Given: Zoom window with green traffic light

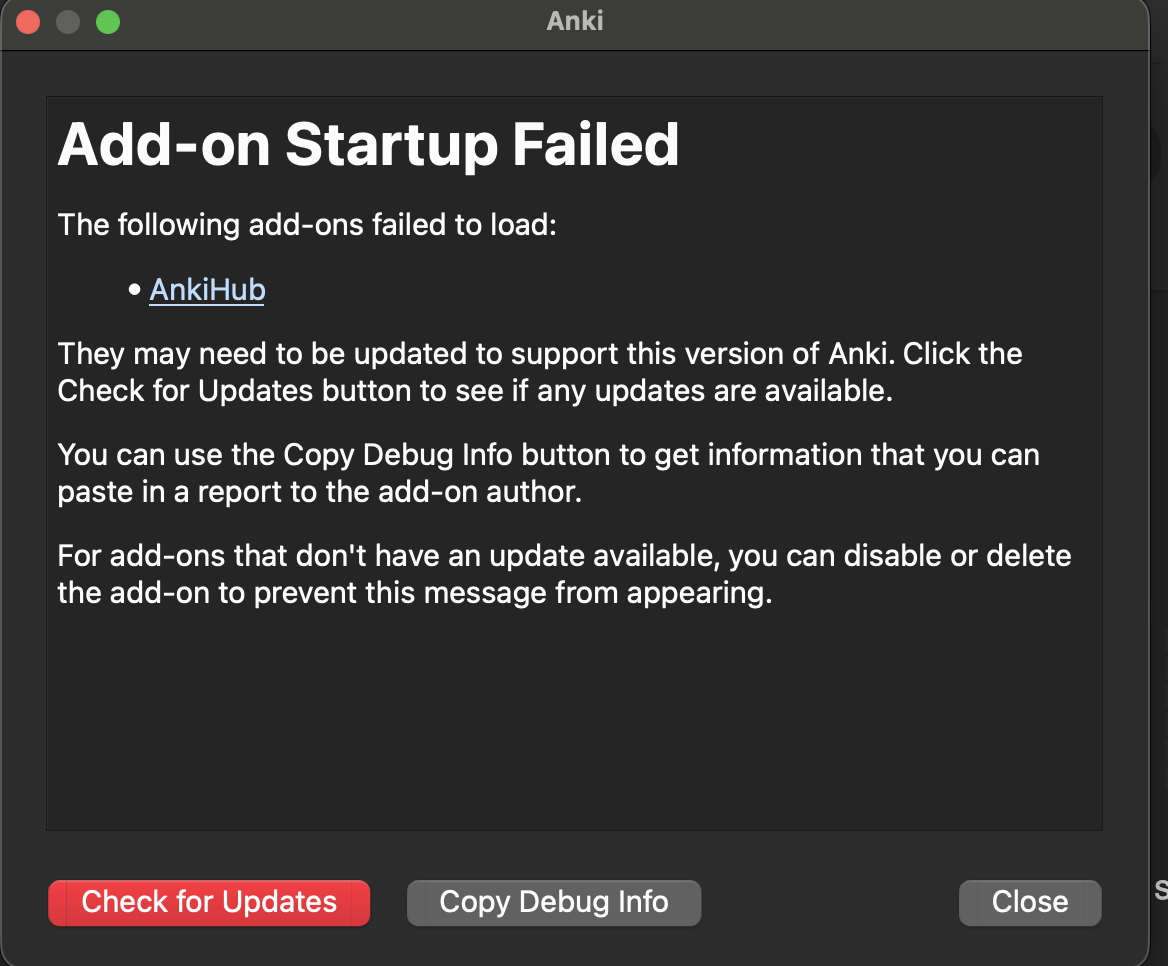Looking at the screenshot, I should pos(108,22).
